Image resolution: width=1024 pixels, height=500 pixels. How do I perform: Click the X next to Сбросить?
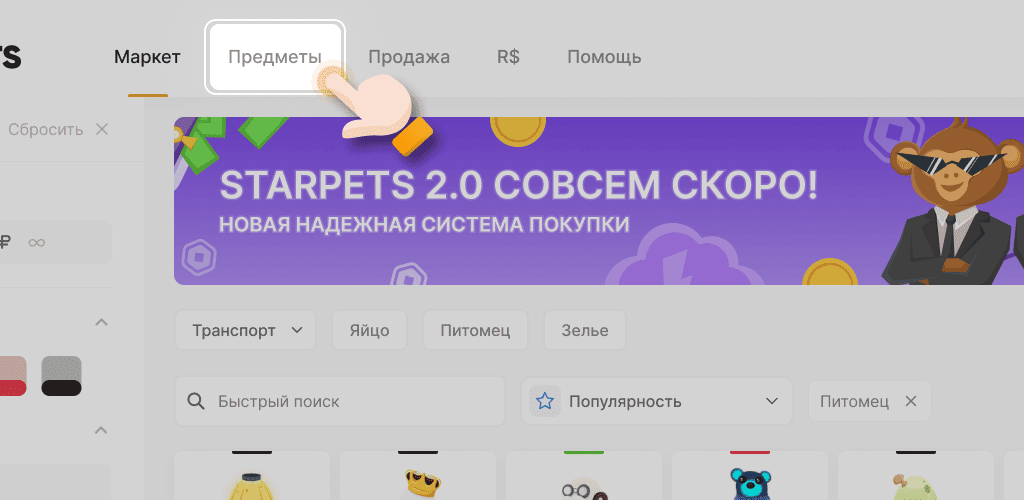(101, 129)
